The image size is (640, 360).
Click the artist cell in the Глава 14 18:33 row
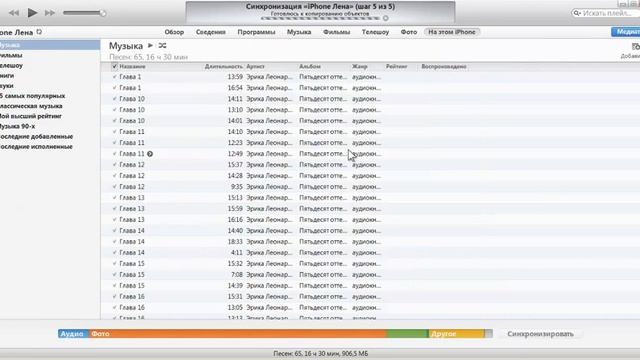[269, 242]
